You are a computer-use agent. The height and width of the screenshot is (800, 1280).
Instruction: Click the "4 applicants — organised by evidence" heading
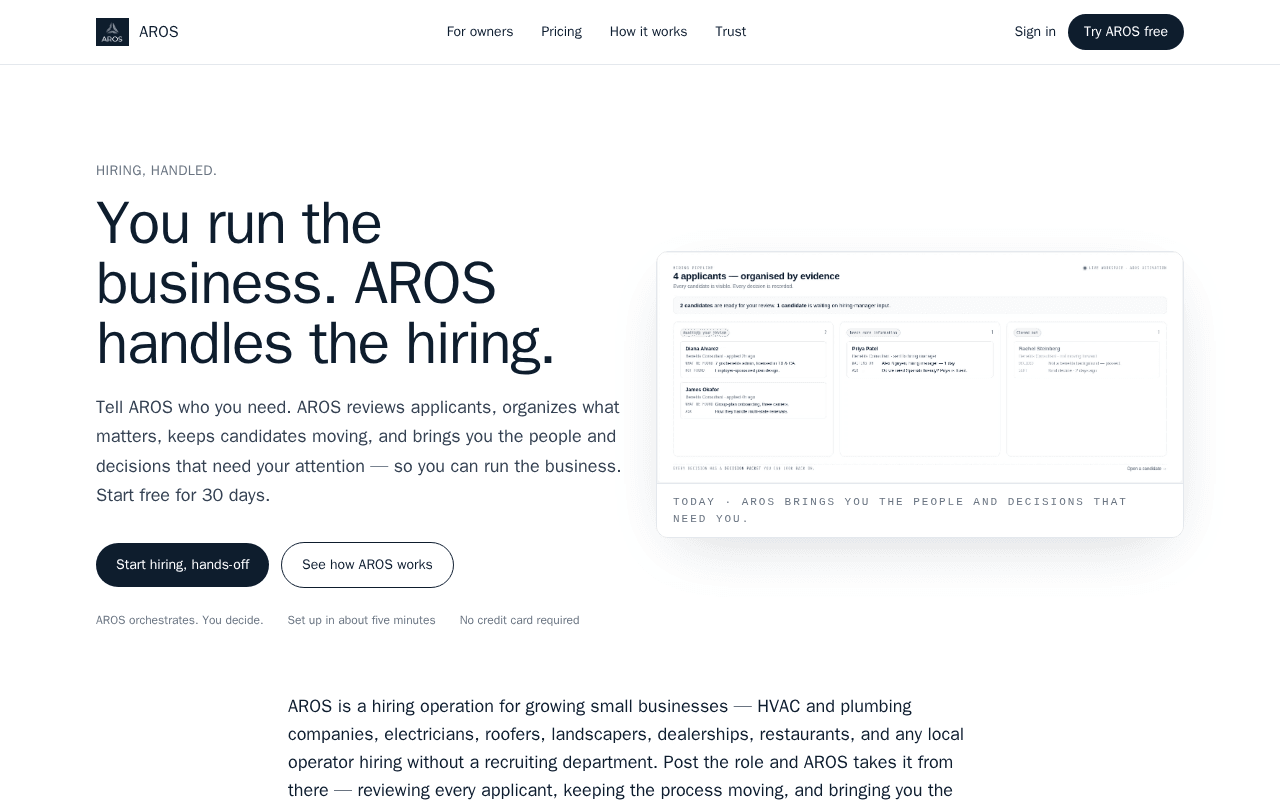click(x=756, y=276)
